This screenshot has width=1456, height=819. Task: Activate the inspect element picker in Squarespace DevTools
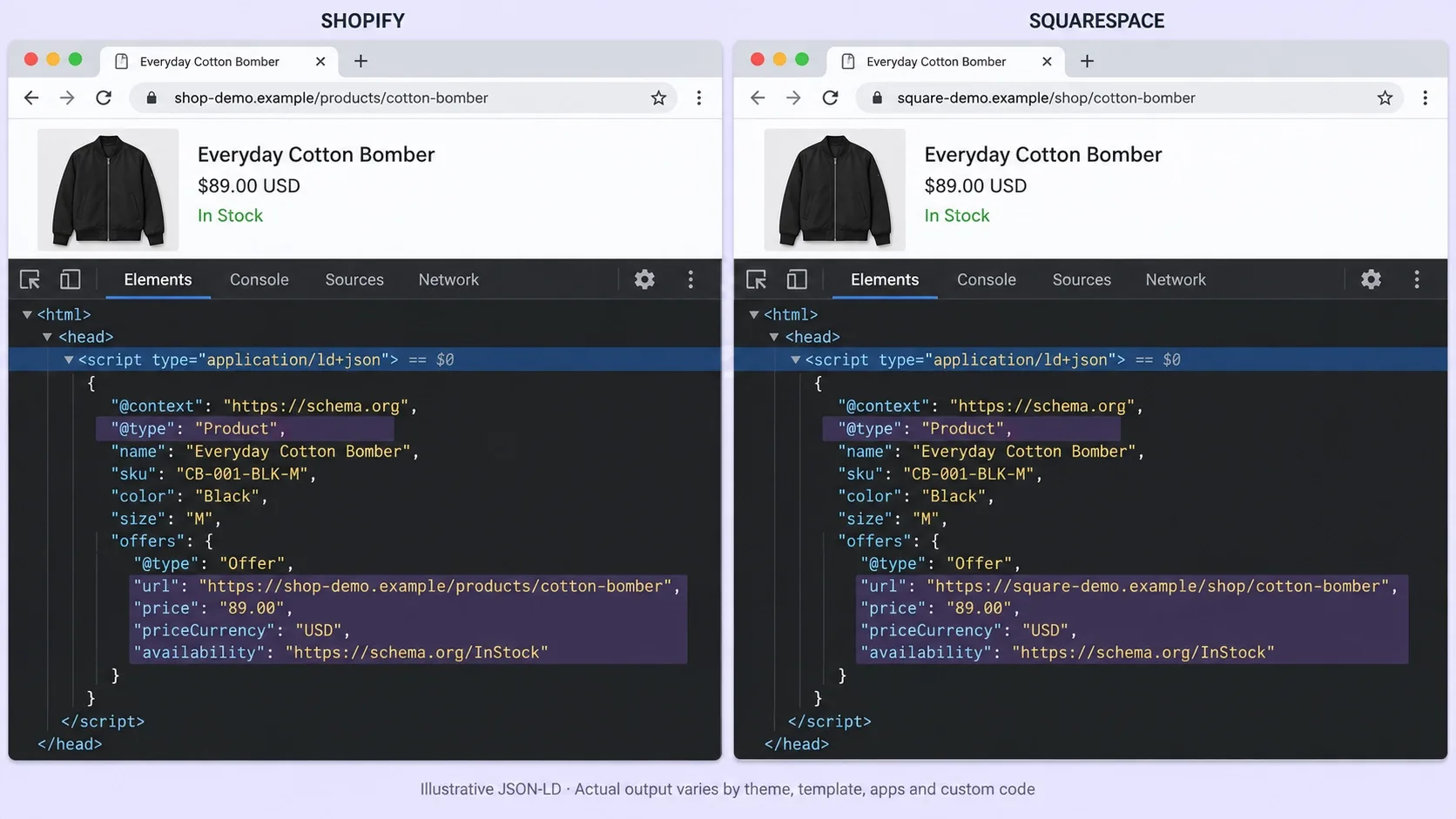[756, 279]
